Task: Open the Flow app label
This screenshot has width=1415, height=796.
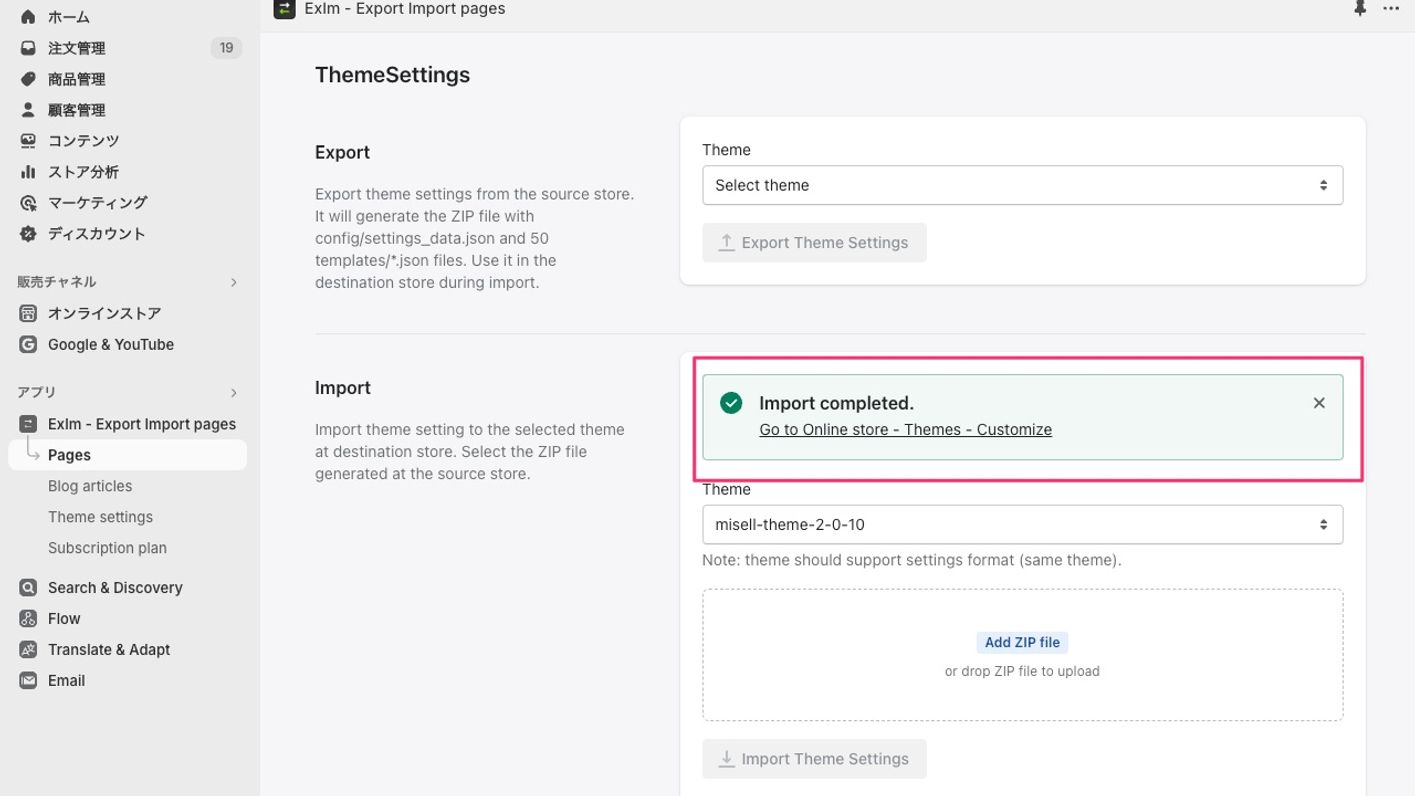Action: coord(64,619)
